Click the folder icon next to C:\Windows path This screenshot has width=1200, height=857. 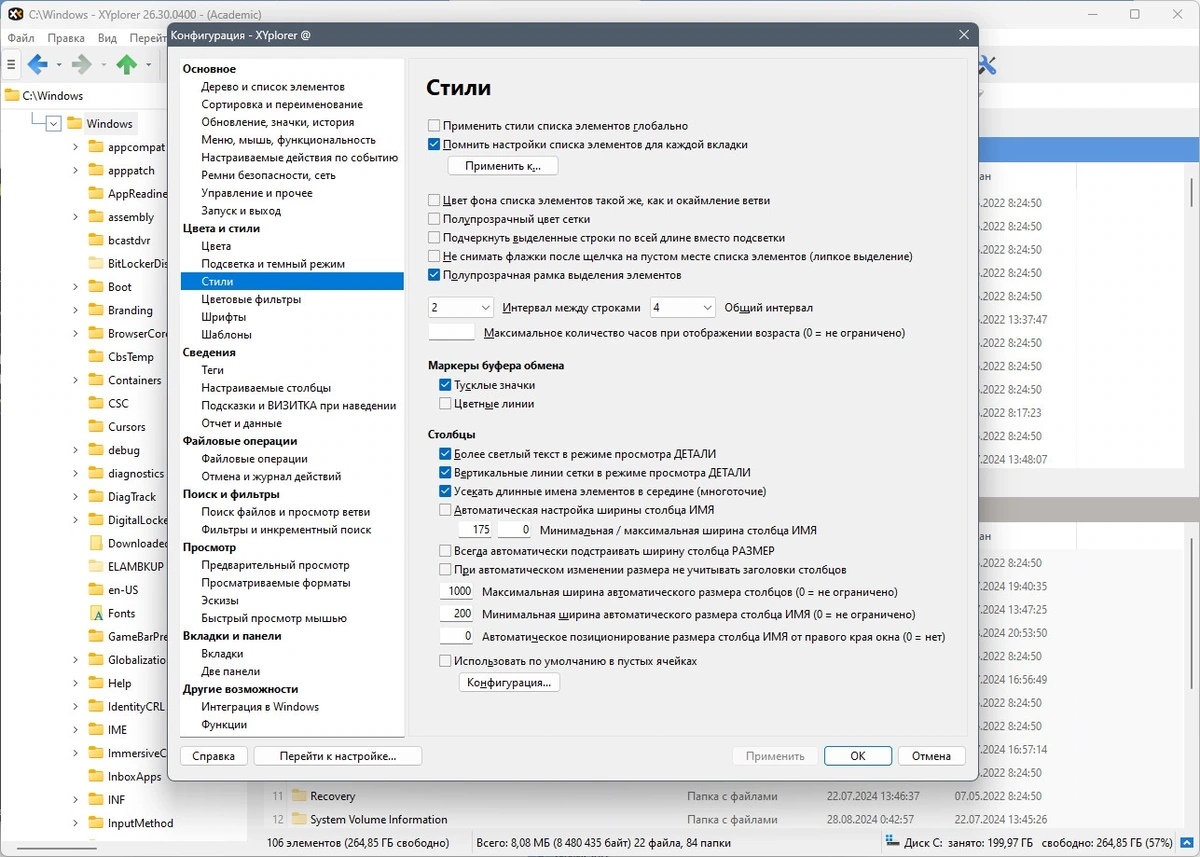[x=12, y=96]
